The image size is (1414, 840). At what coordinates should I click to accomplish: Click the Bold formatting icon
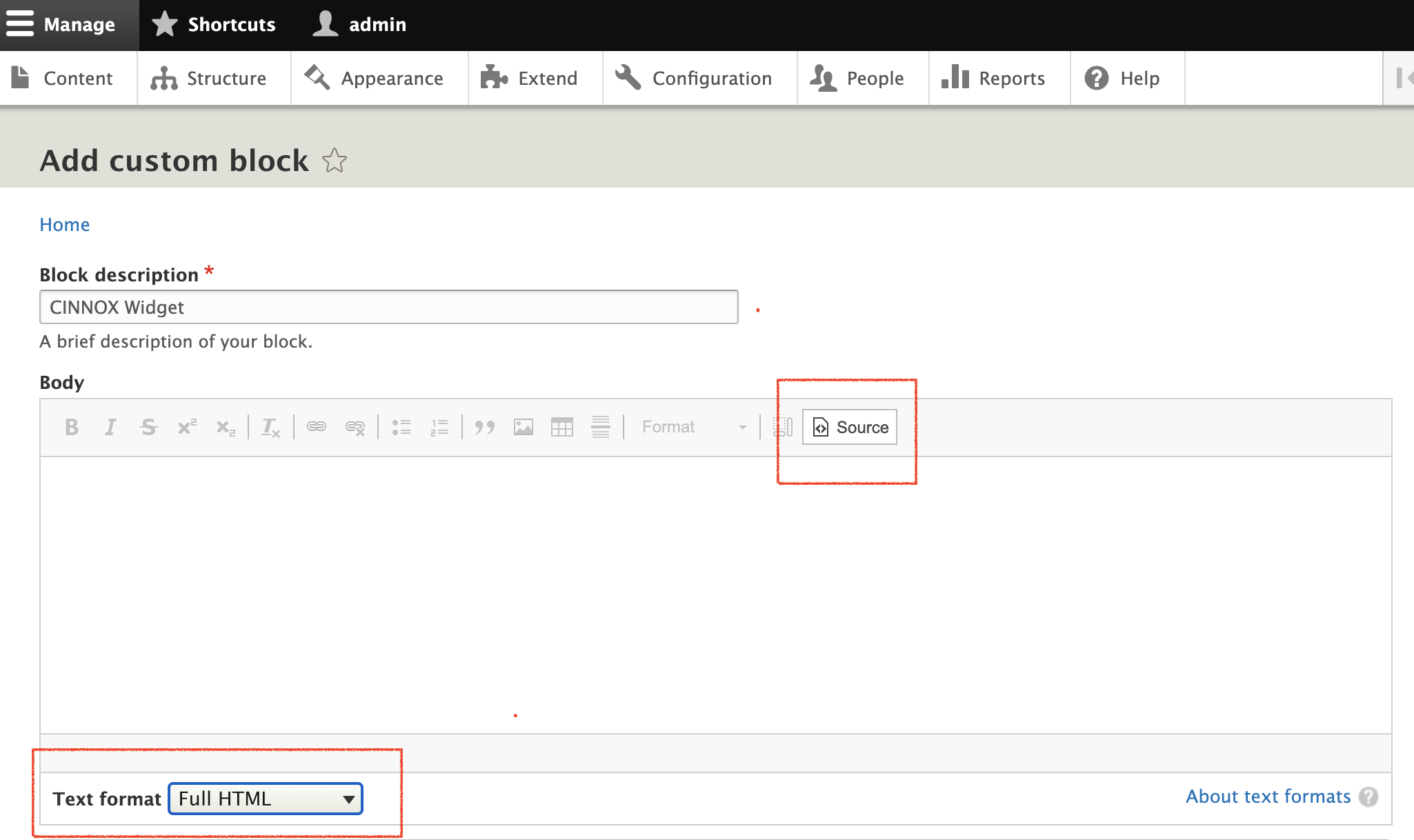point(71,428)
